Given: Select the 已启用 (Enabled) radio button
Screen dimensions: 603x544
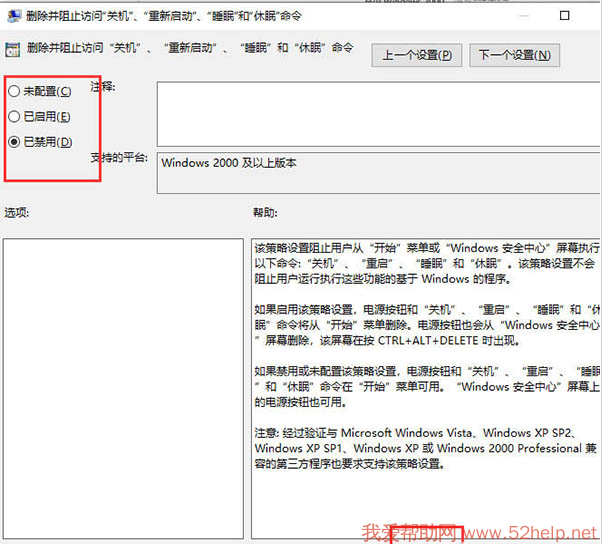Looking at the screenshot, I should (x=14, y=117).
